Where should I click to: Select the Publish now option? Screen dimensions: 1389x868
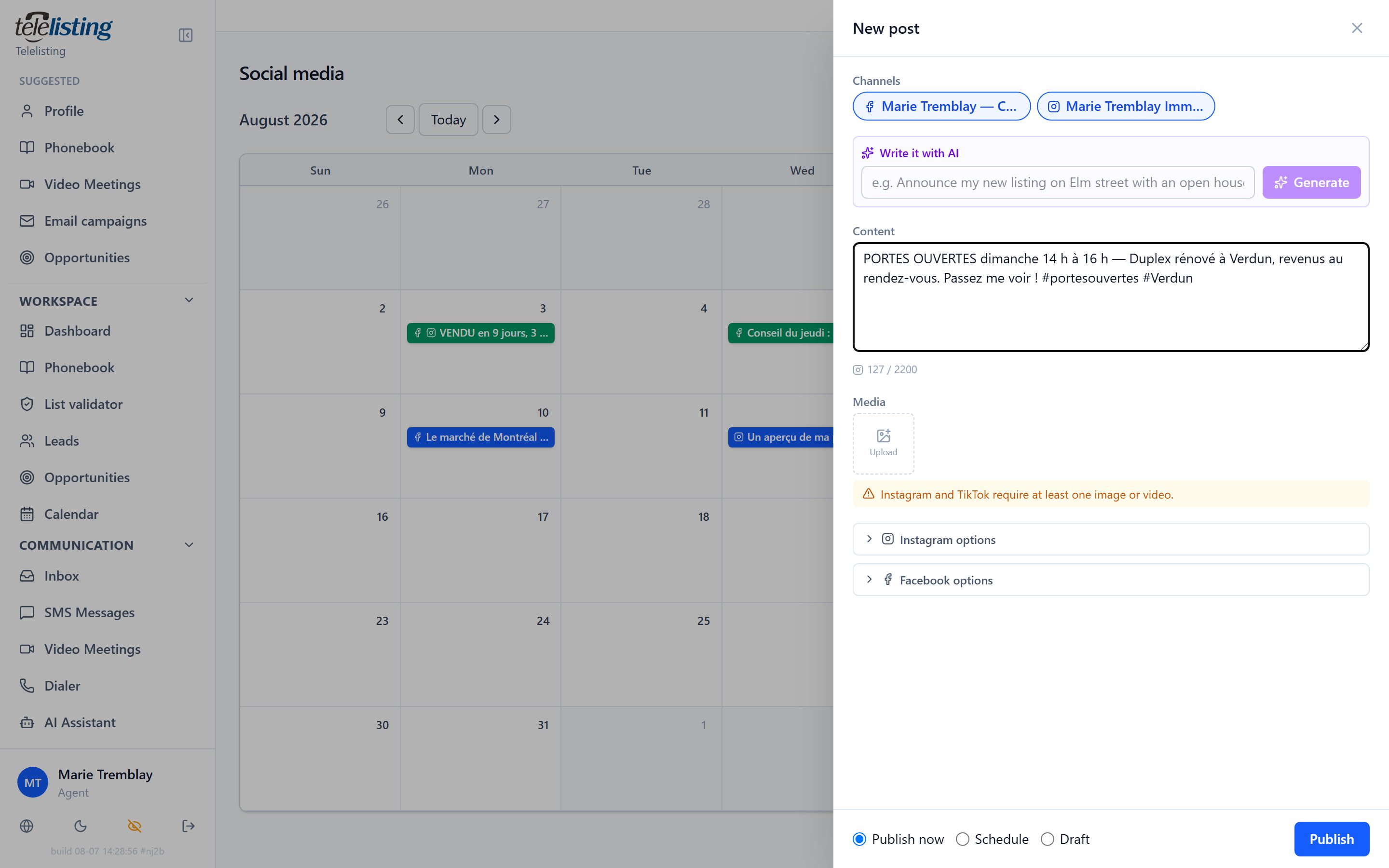[859, 839]
